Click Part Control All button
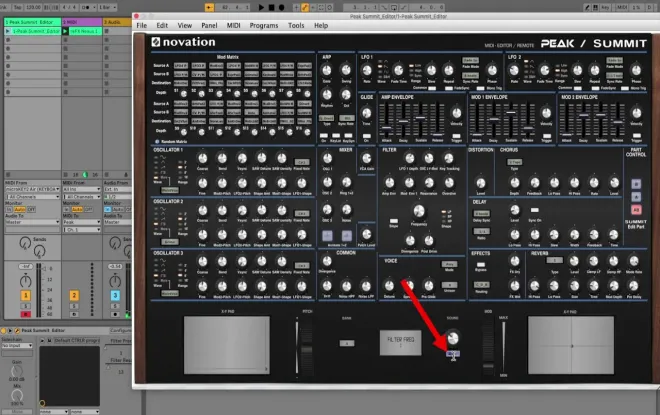 pos(636,210)
